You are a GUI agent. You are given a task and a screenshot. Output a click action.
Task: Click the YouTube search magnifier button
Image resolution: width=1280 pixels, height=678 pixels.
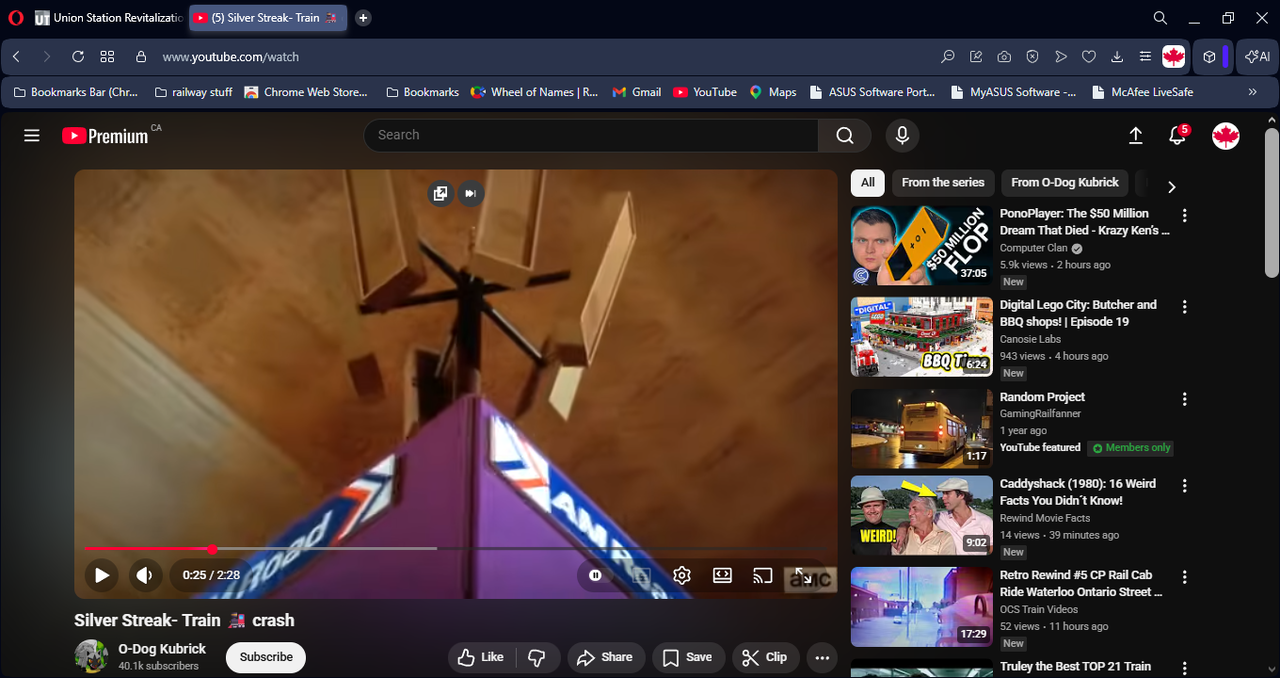(845, 135)
